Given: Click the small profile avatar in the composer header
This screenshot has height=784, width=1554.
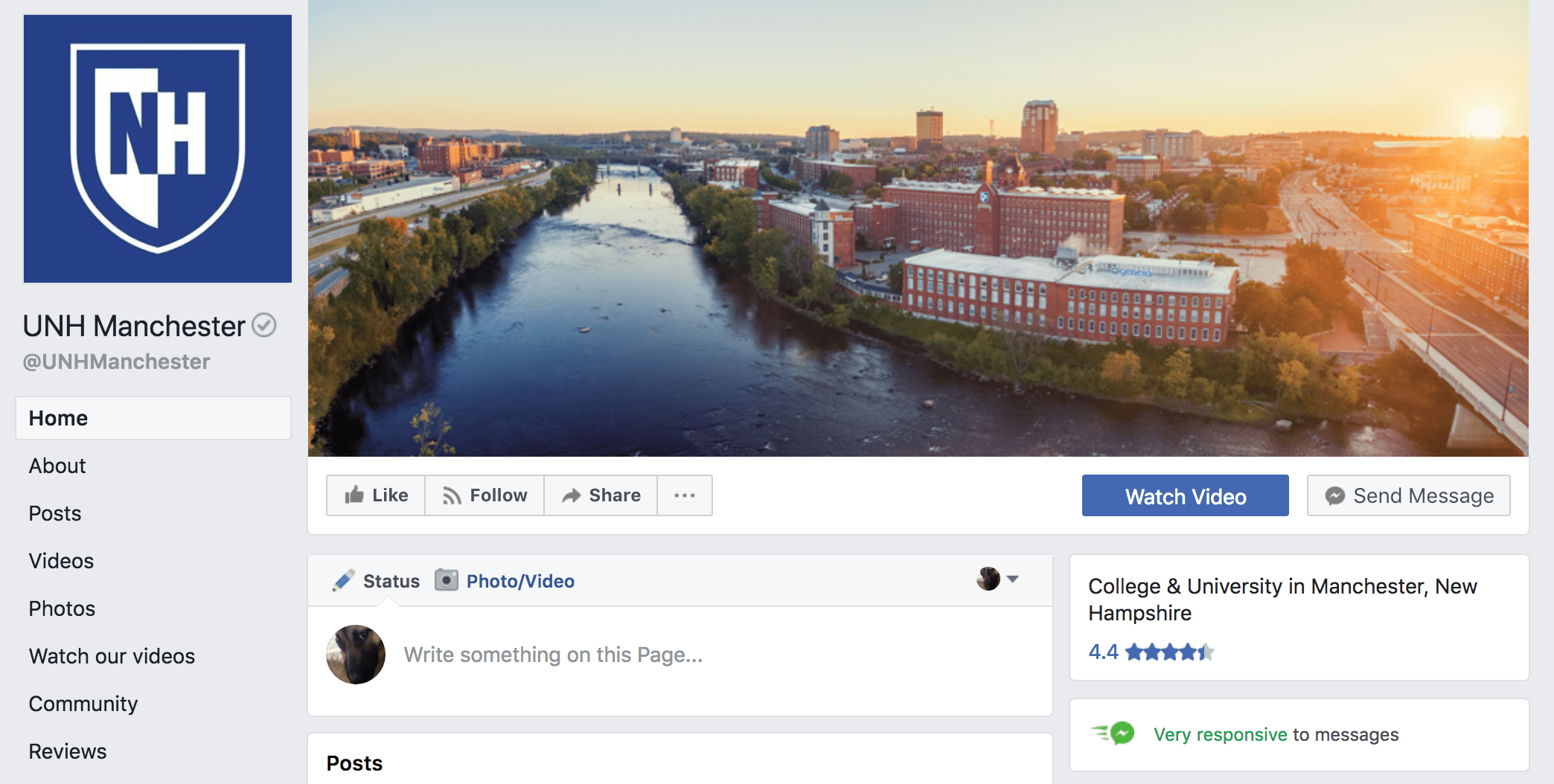Looking at the screenshot, I should pyautogui.click(x=988, y=579).
